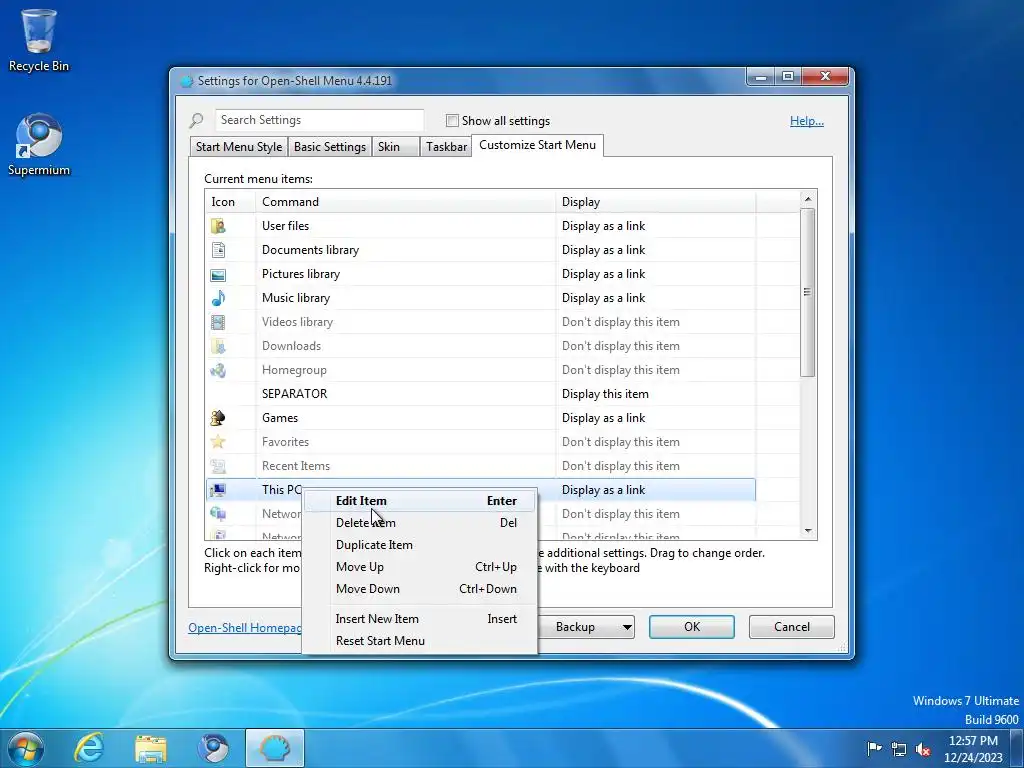Click the list scroll down arrow
Image resolution: width=1024 pixels, height=768 pixels.
click(808, 531)
